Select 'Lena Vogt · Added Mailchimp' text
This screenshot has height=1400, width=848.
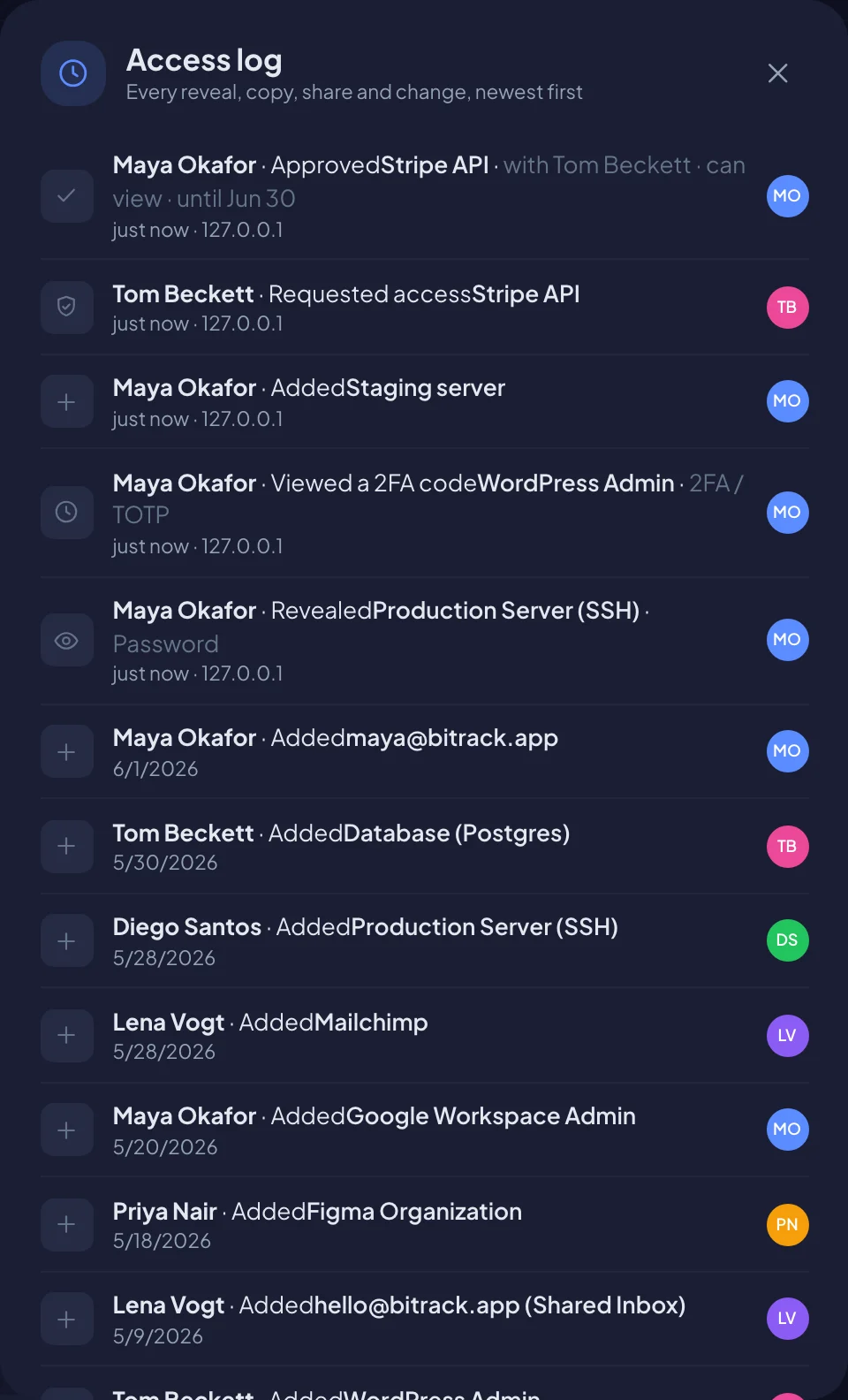[x=270, y=1023]
